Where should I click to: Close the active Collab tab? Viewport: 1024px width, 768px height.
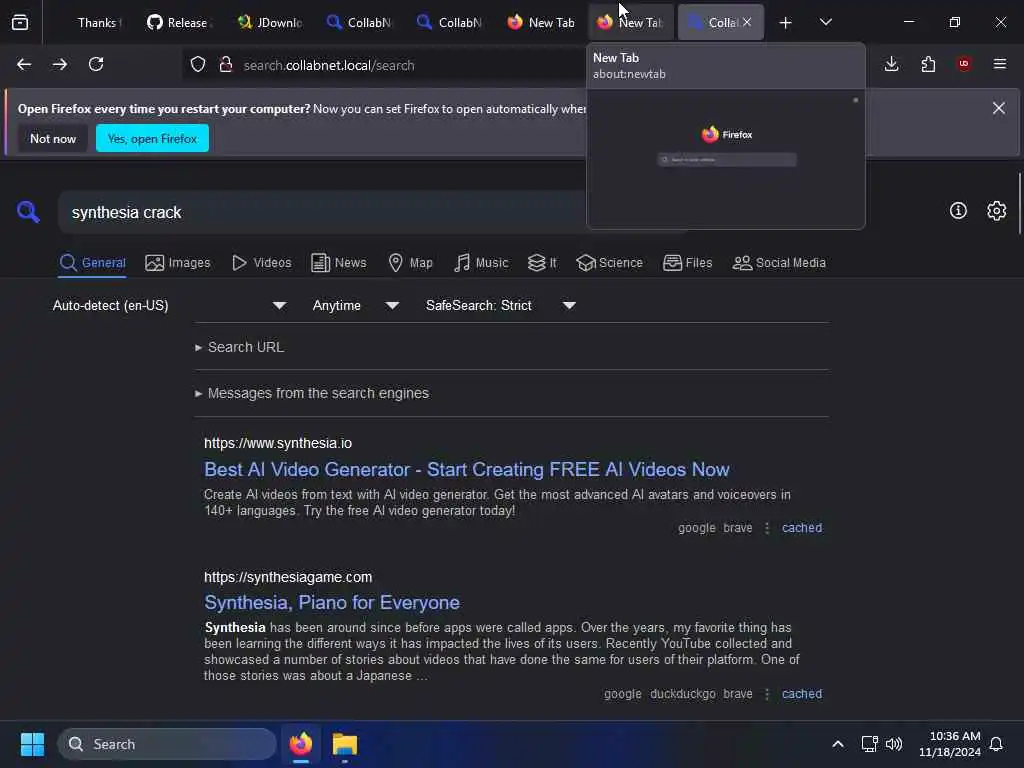[x=747, y=22]
